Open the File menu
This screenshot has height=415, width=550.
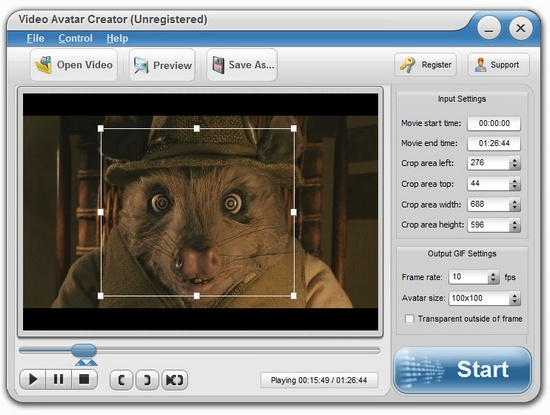click(x=35, y=38)
